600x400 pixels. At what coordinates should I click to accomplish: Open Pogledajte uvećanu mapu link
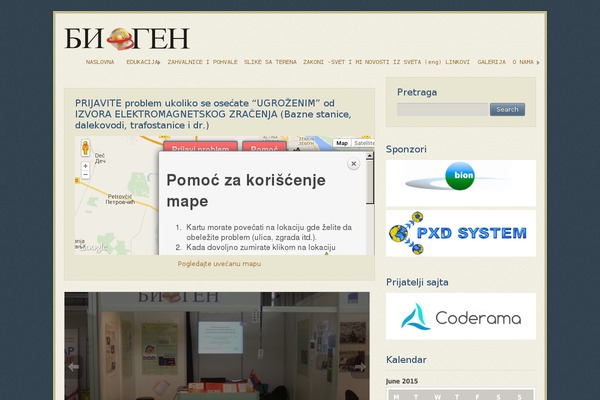(x=219, y=264)
